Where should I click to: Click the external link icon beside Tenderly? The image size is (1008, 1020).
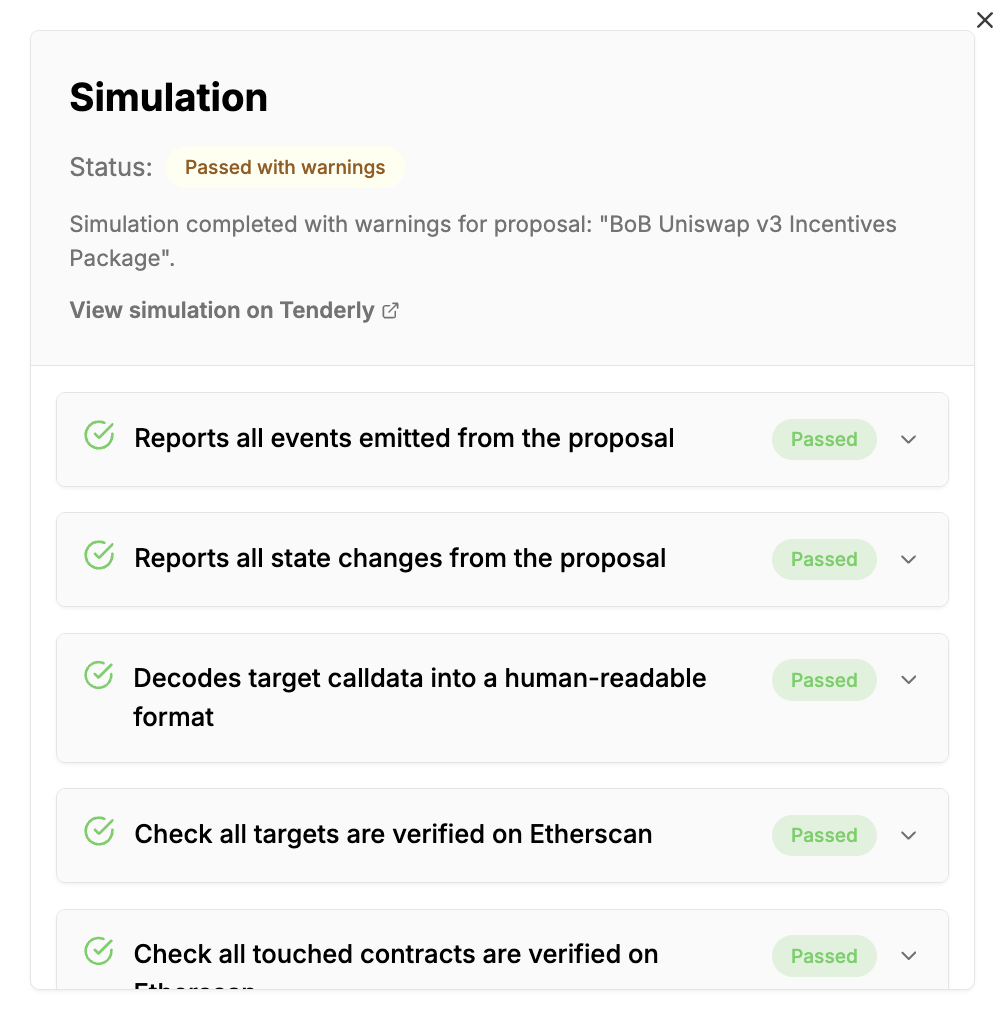tap(390, 310)
